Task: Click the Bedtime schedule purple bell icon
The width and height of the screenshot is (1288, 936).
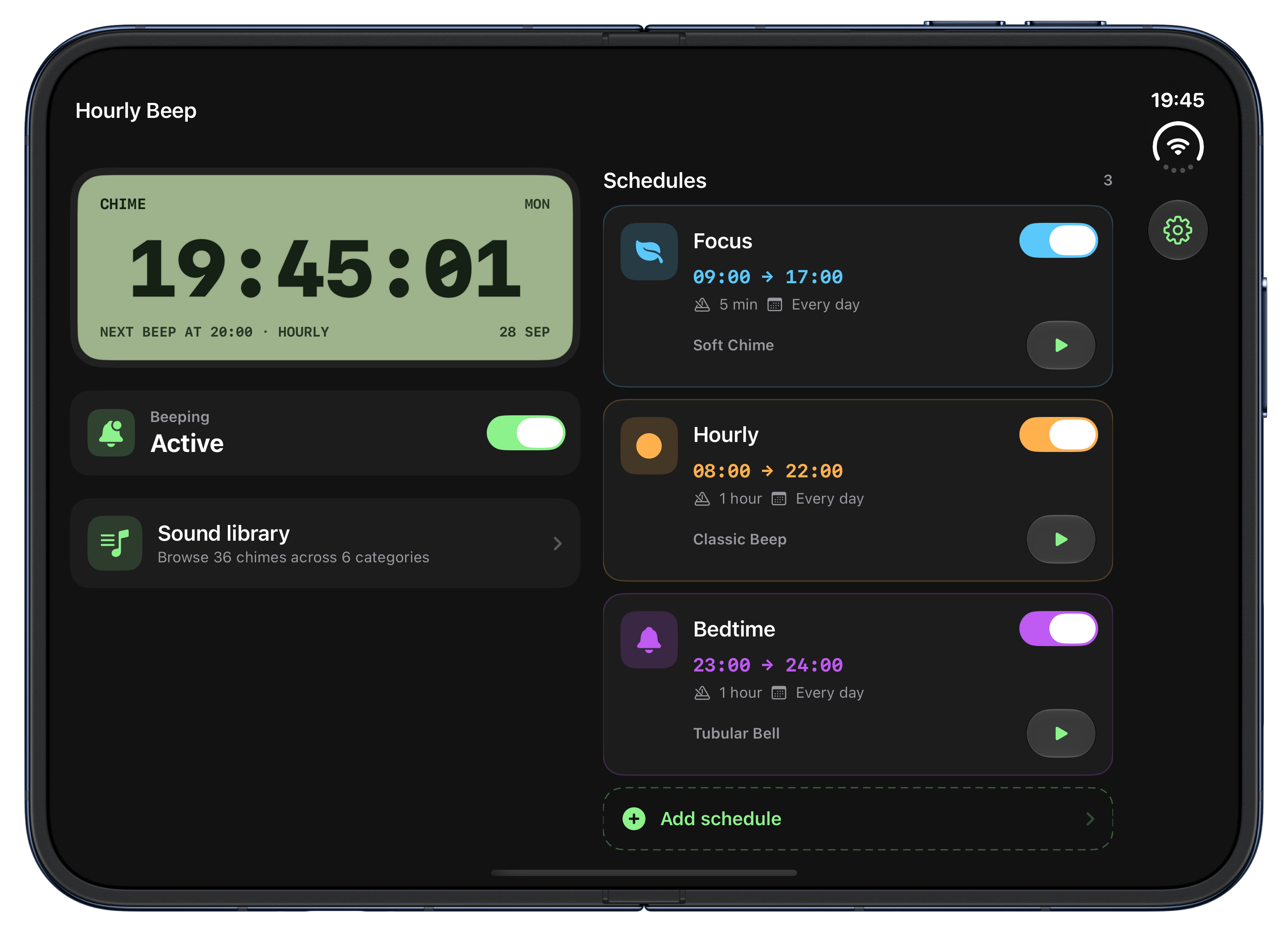Action: point(648,639)
